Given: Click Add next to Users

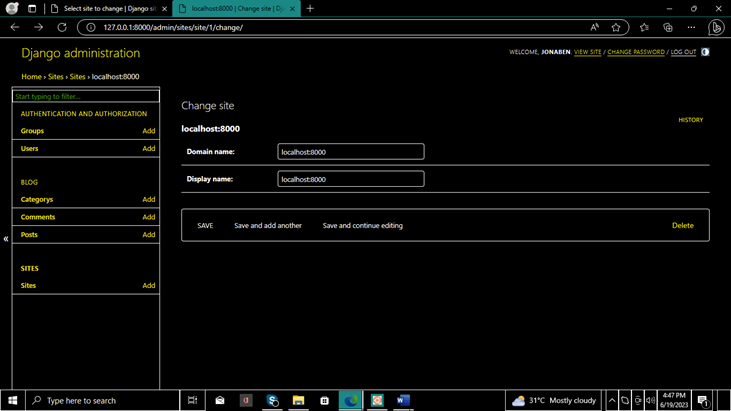Looking at the screenshot, I should click(149, 149).
